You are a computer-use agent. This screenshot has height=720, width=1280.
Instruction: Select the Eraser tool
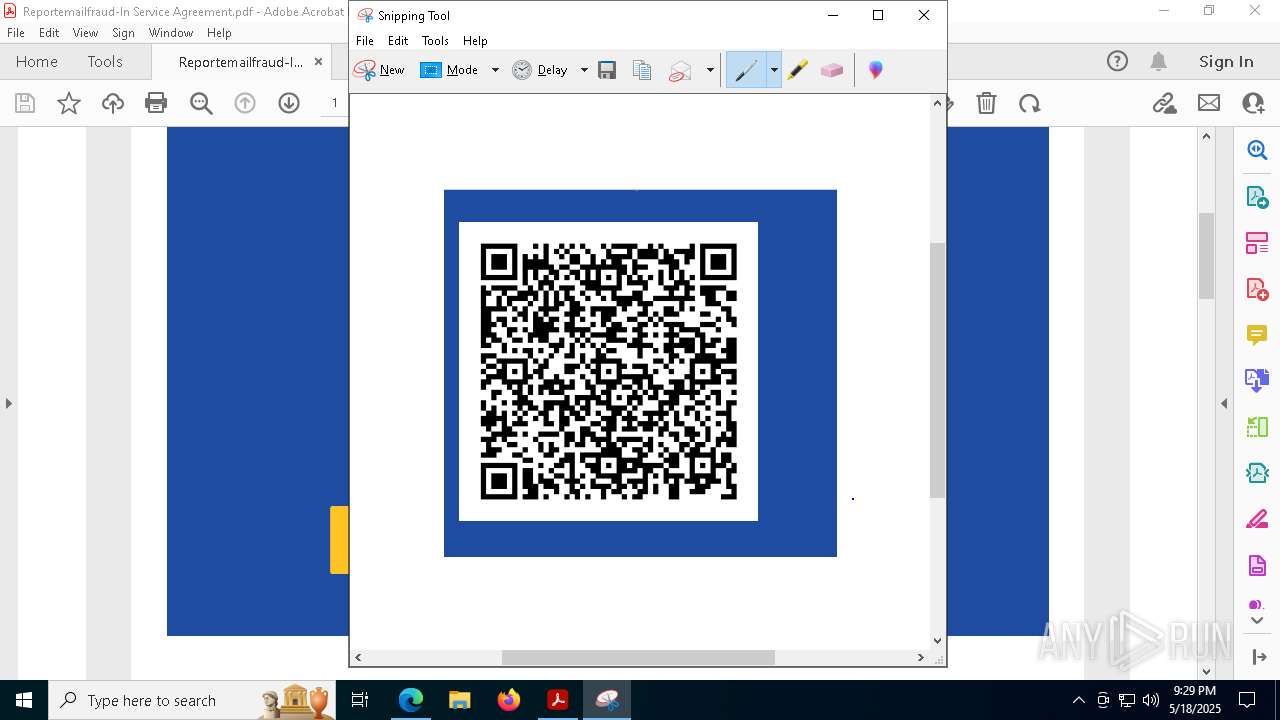832,70
